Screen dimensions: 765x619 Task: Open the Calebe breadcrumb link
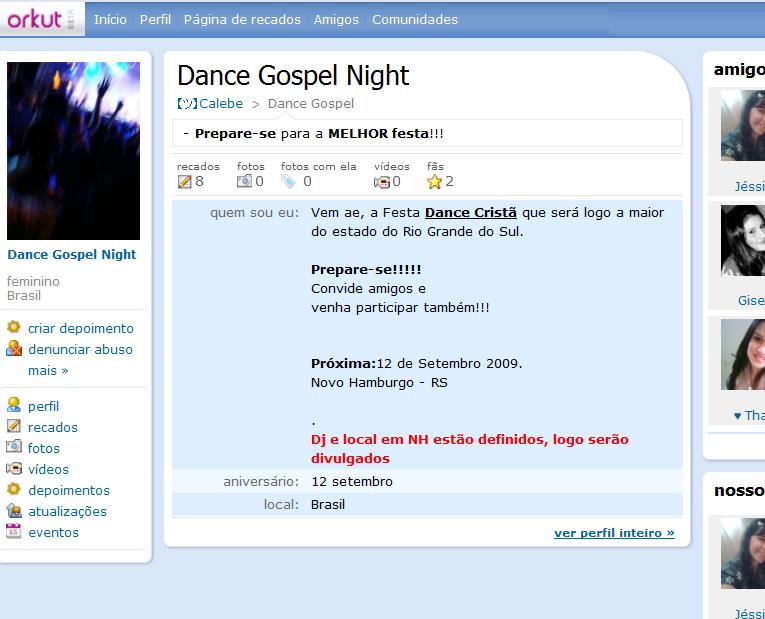220,103
